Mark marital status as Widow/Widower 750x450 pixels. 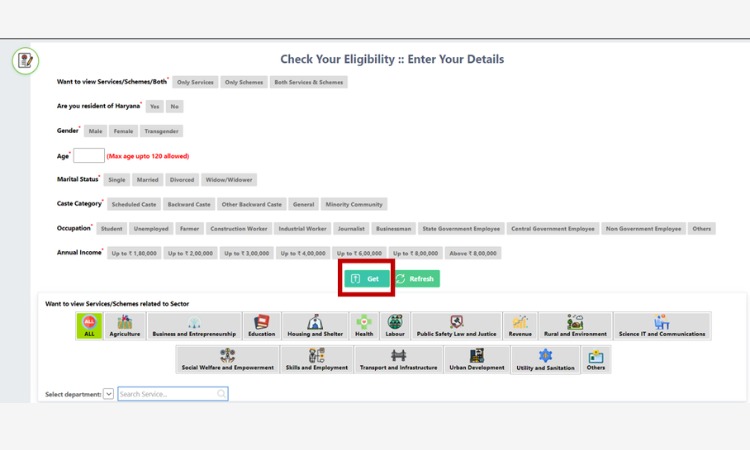tap(229, 180)
